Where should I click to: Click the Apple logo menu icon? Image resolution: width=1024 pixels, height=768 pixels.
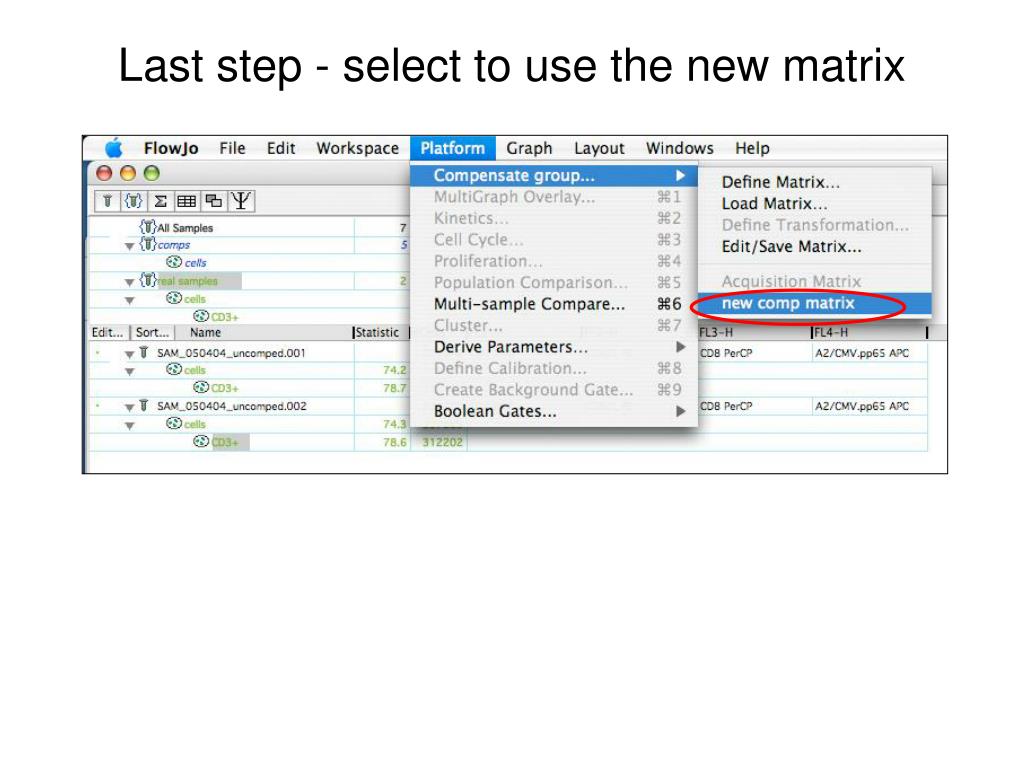(x=114, y=148)
